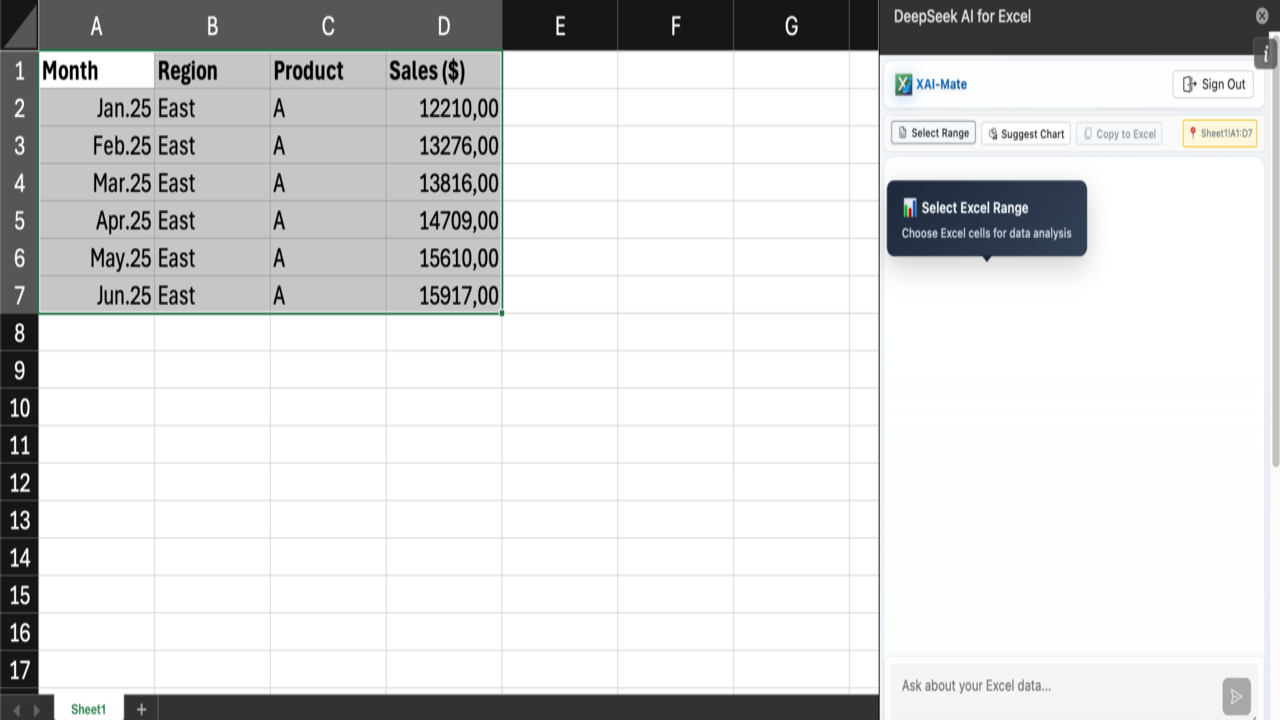Select row 12 header
1280x720 pixels.
[19, 483]
